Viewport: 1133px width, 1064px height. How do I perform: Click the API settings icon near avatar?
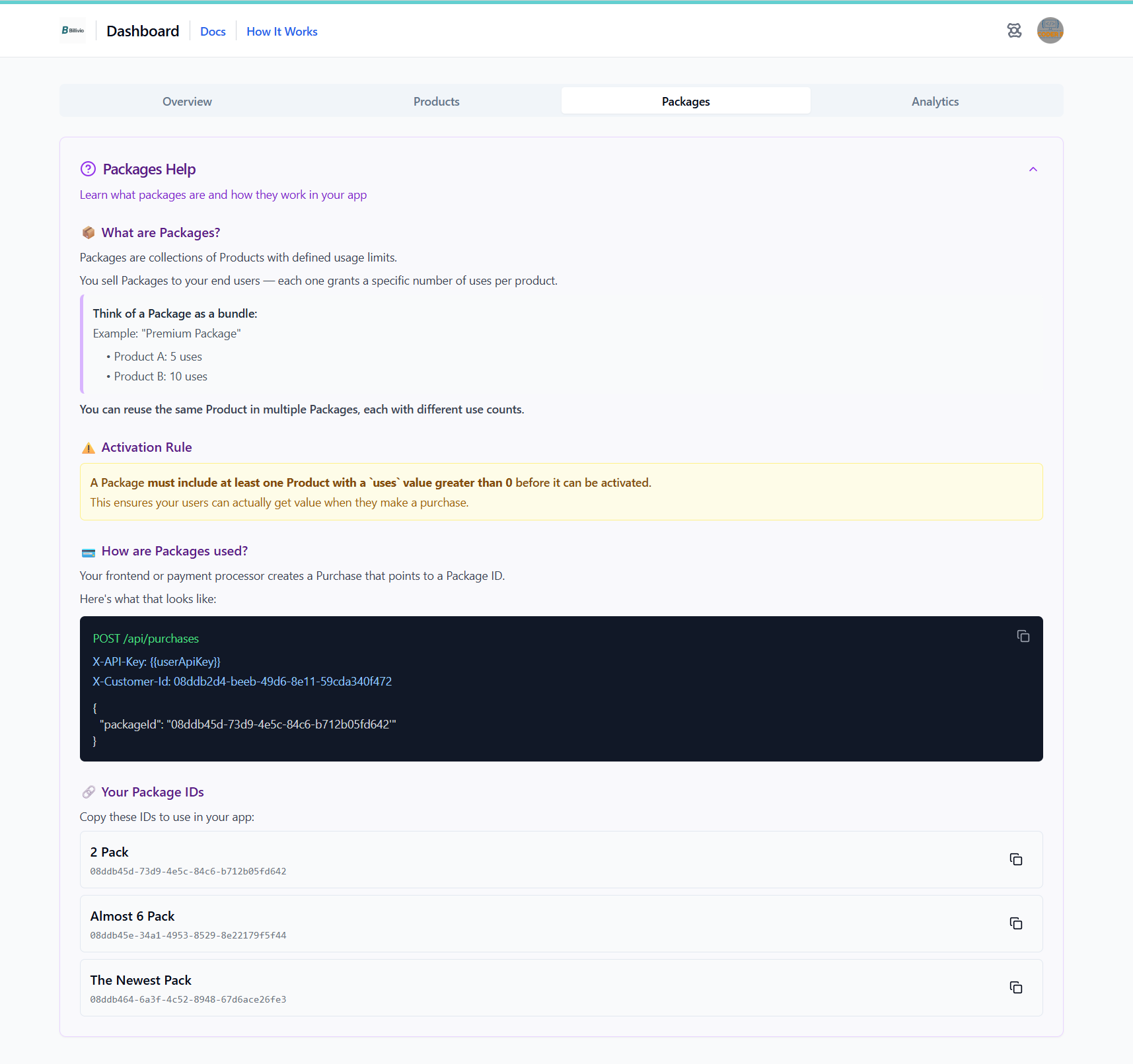(1014, 30)
